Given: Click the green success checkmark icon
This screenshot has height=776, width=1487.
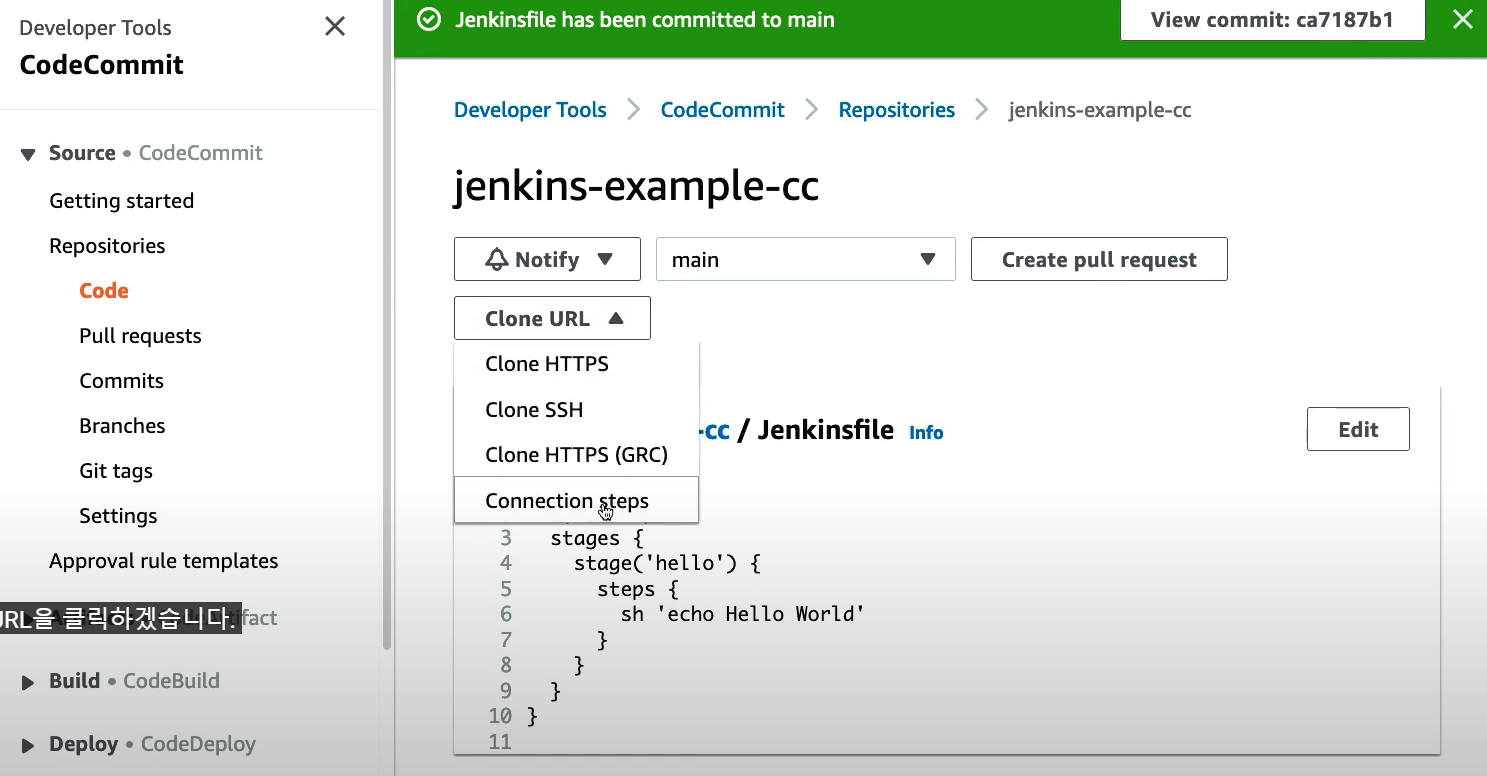Looking at the screenshot, I should [x=429, y=20].
